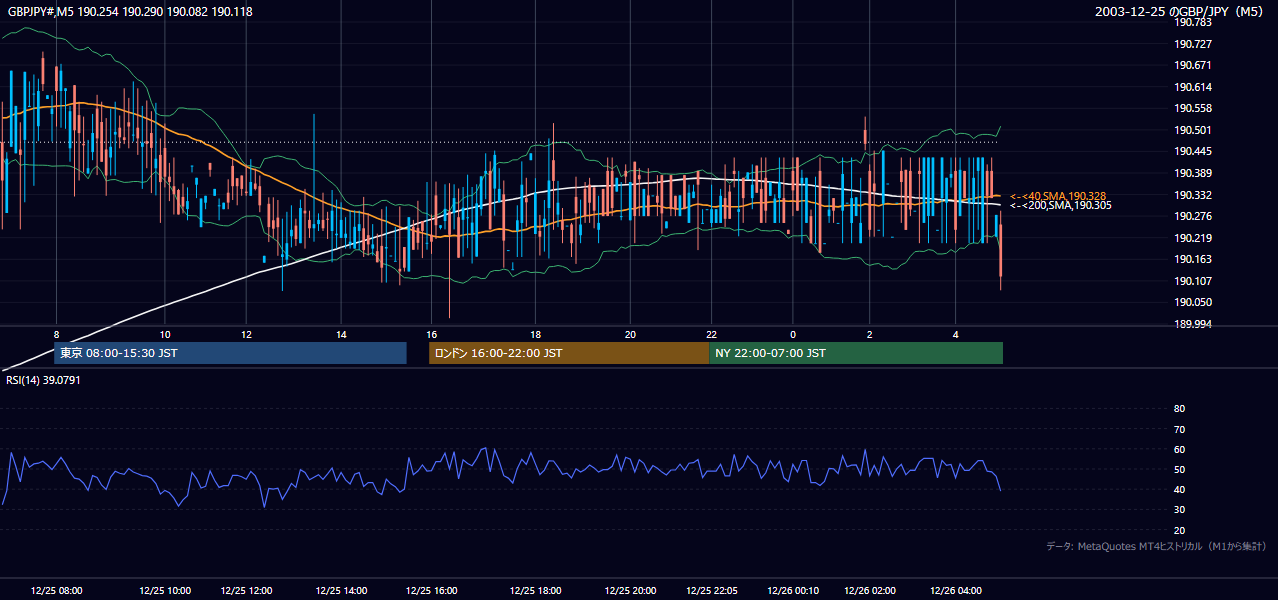Click hour marker 22 on chart axis

click(711, 334)
